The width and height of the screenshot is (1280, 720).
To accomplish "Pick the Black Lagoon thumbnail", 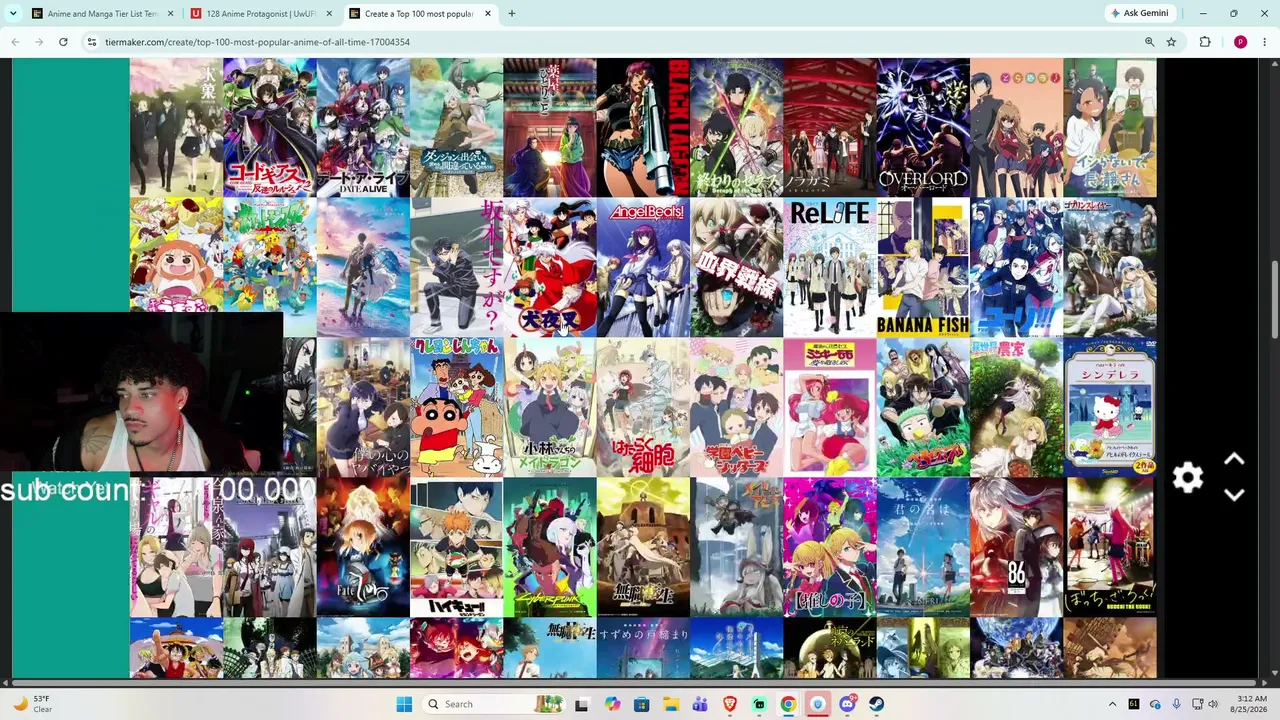I will click(643, 127).
